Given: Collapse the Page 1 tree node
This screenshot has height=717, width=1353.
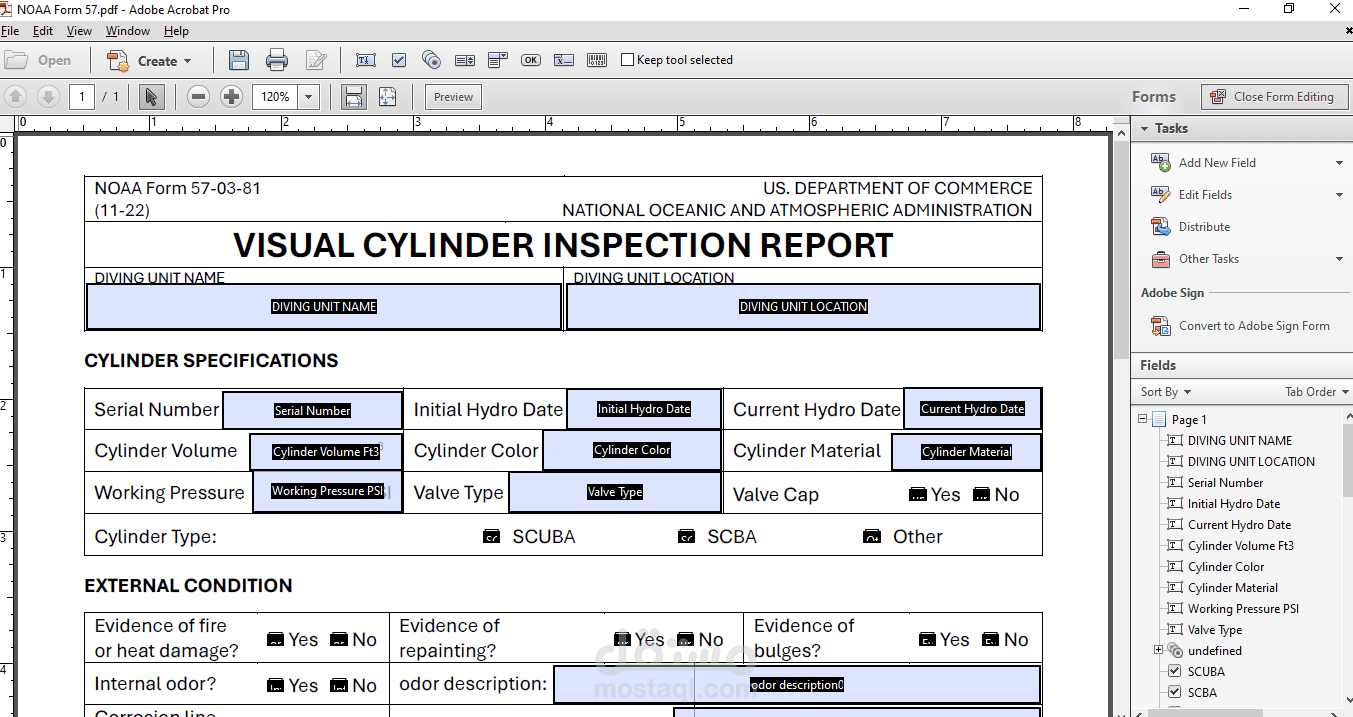Looking at the screenshot, I should (x=1143, y=419).
